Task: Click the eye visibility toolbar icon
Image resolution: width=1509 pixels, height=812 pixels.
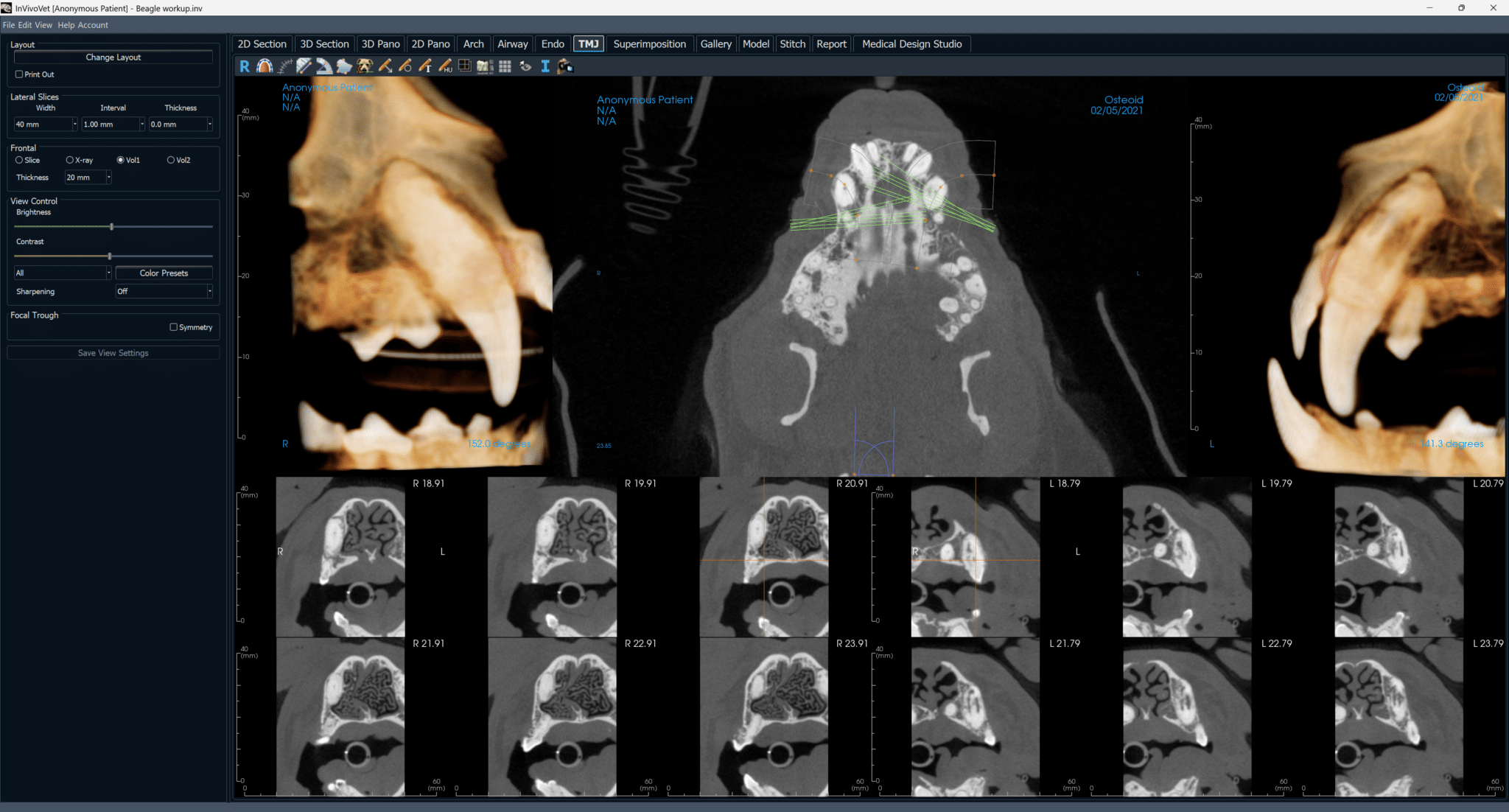Action: point(526,66)
